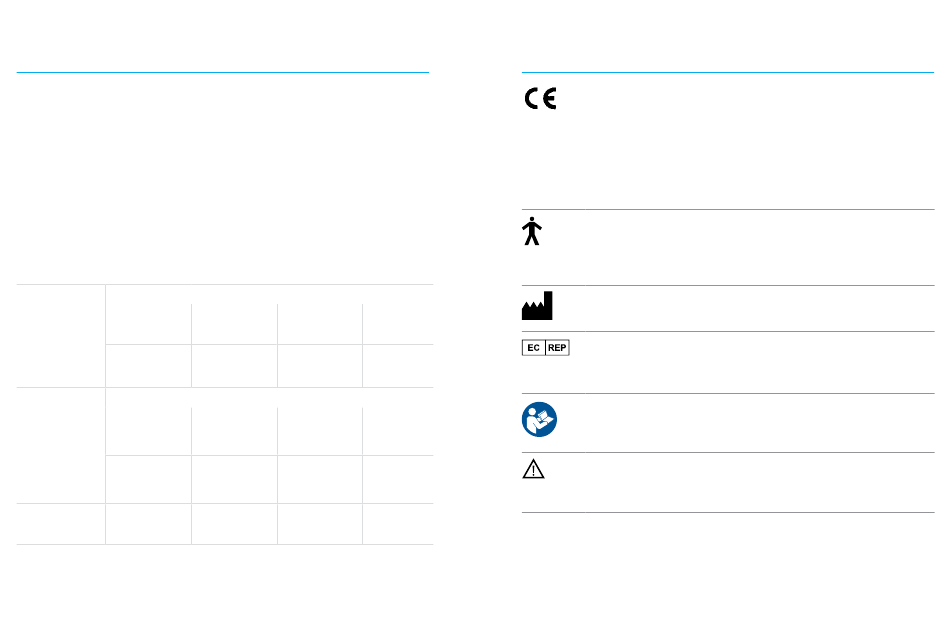Click the exclamation mark inside the warning triangle
The width and height of the screenshot is (950, 627).
tap(533, 471)
